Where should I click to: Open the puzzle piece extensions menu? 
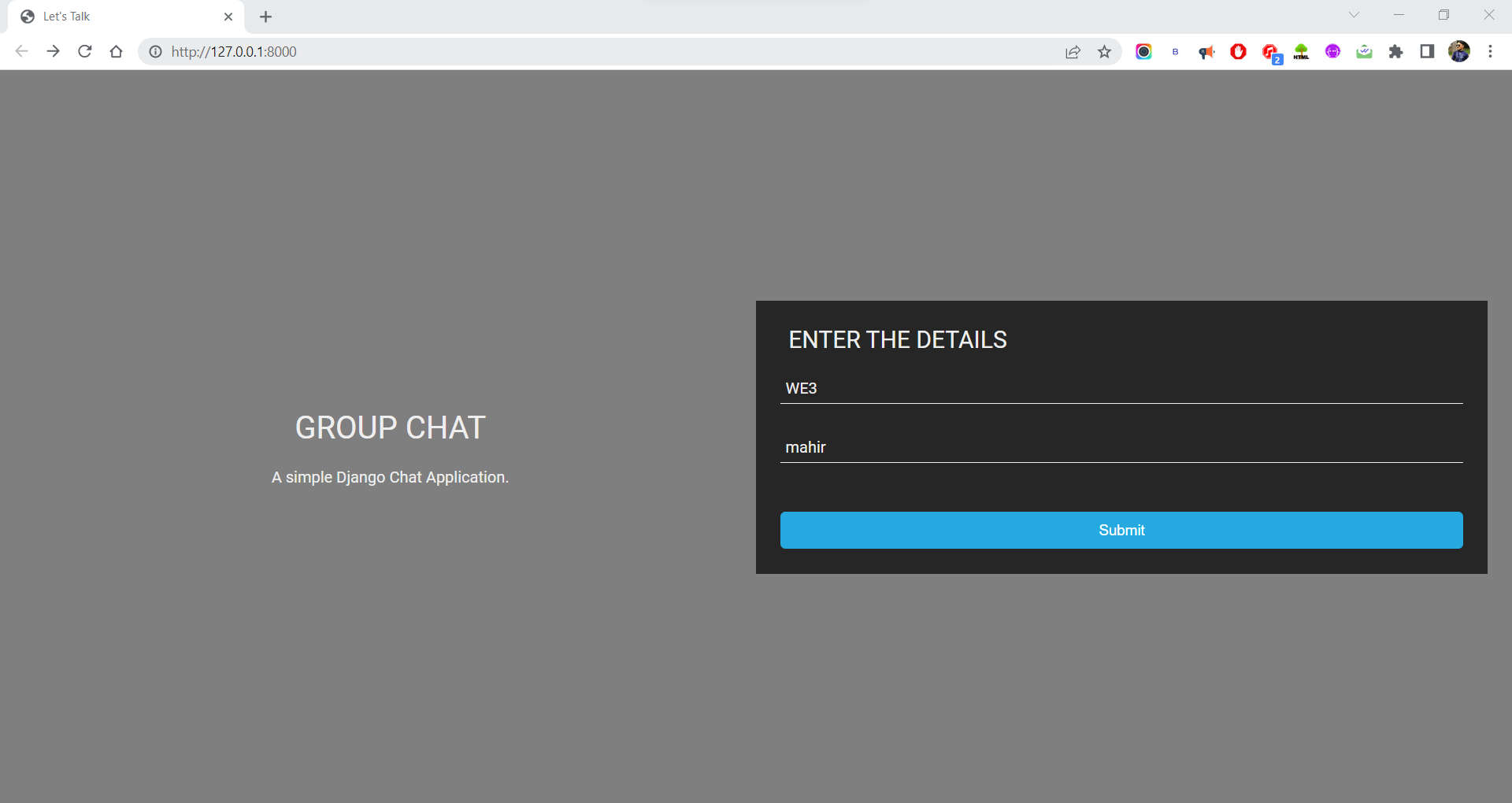[1396, 51]
